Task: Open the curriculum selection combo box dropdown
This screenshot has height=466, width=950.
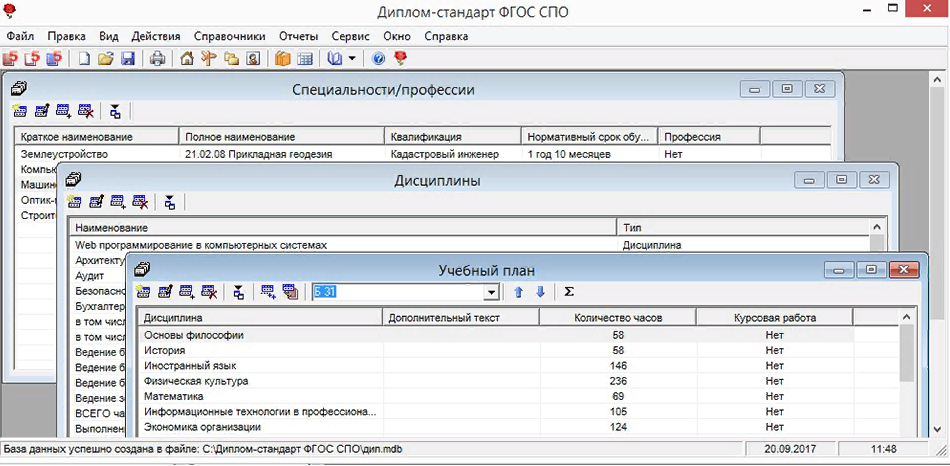Action: click(491, 292)
